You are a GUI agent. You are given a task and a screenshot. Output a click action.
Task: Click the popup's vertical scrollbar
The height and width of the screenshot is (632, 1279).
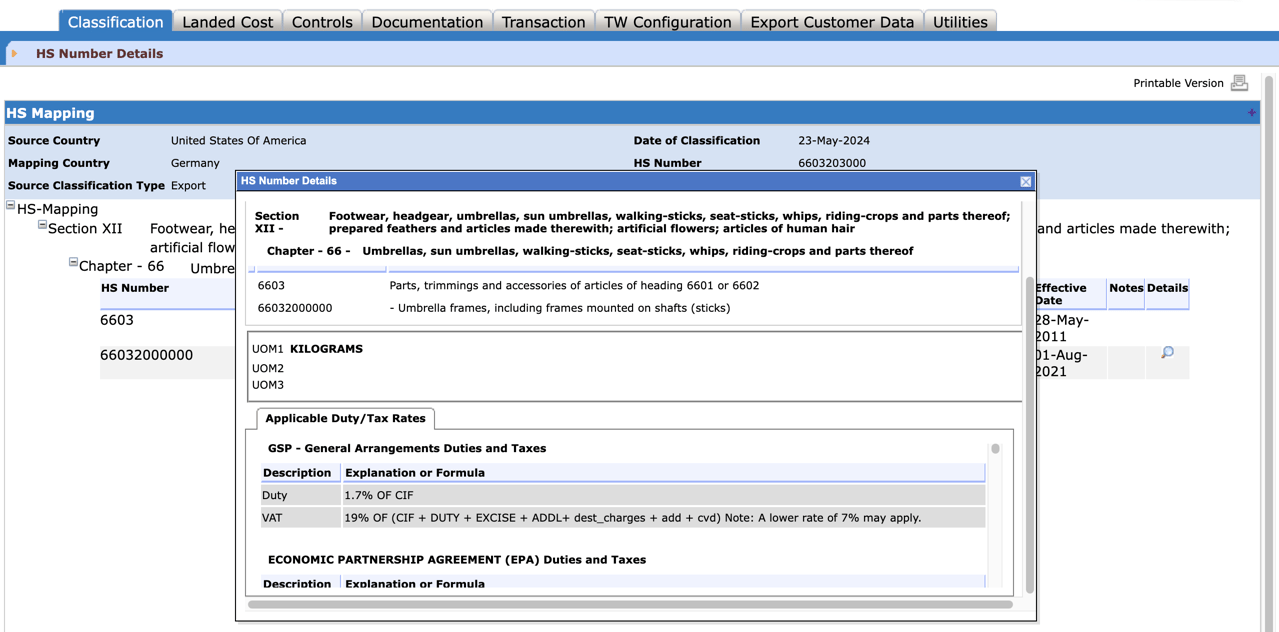click(1030, 430)
